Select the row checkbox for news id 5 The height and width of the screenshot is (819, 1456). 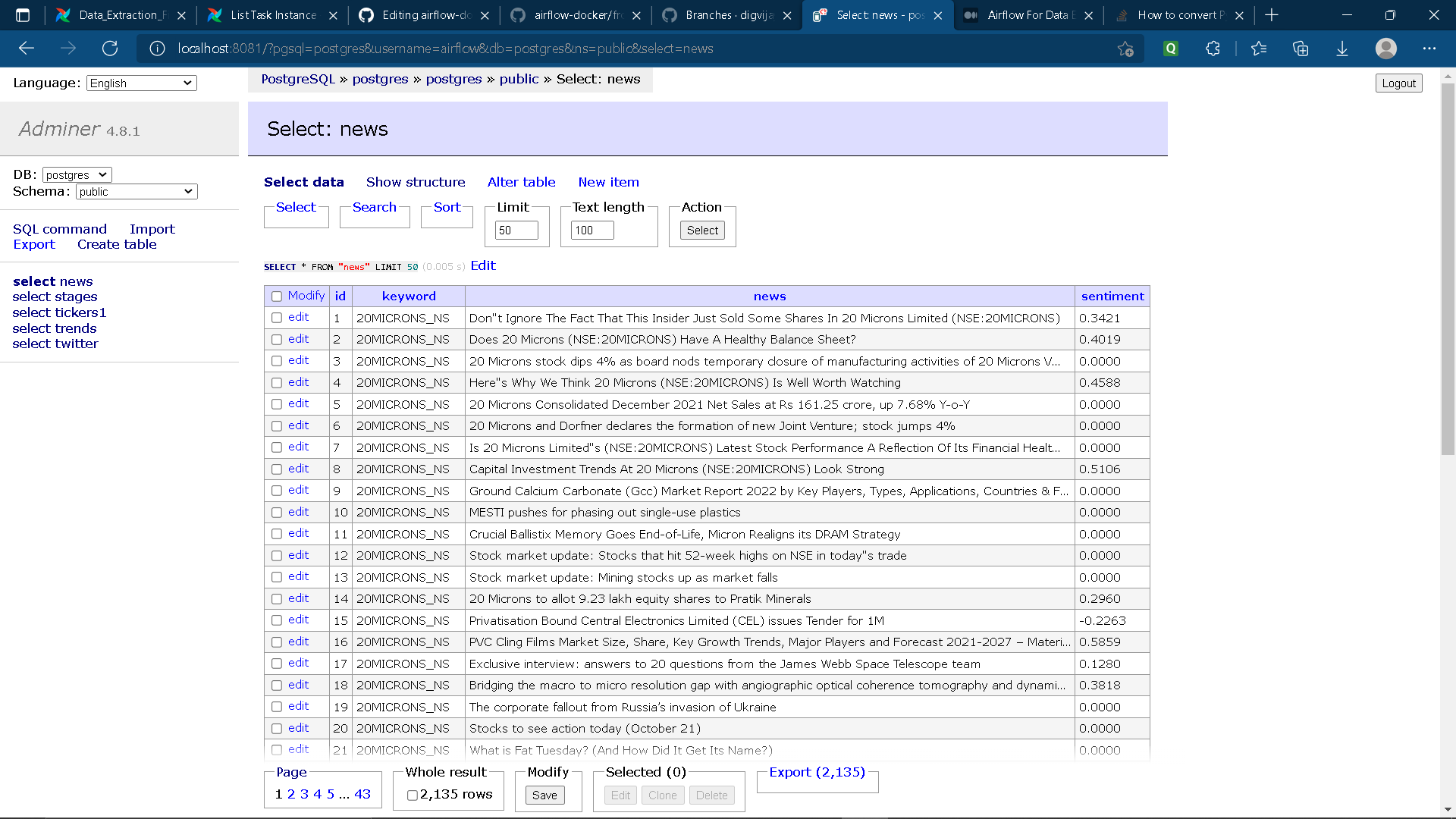click(276, 404)
